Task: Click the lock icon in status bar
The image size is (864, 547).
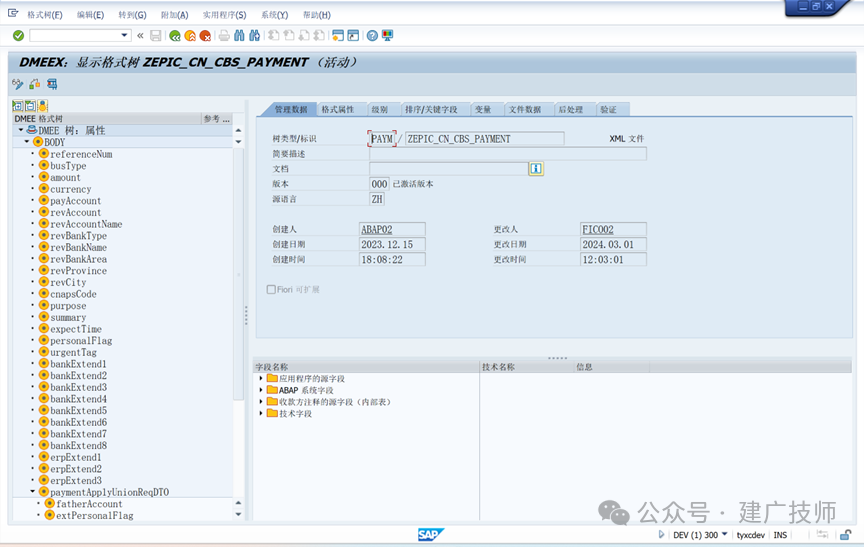Action: 845,535
